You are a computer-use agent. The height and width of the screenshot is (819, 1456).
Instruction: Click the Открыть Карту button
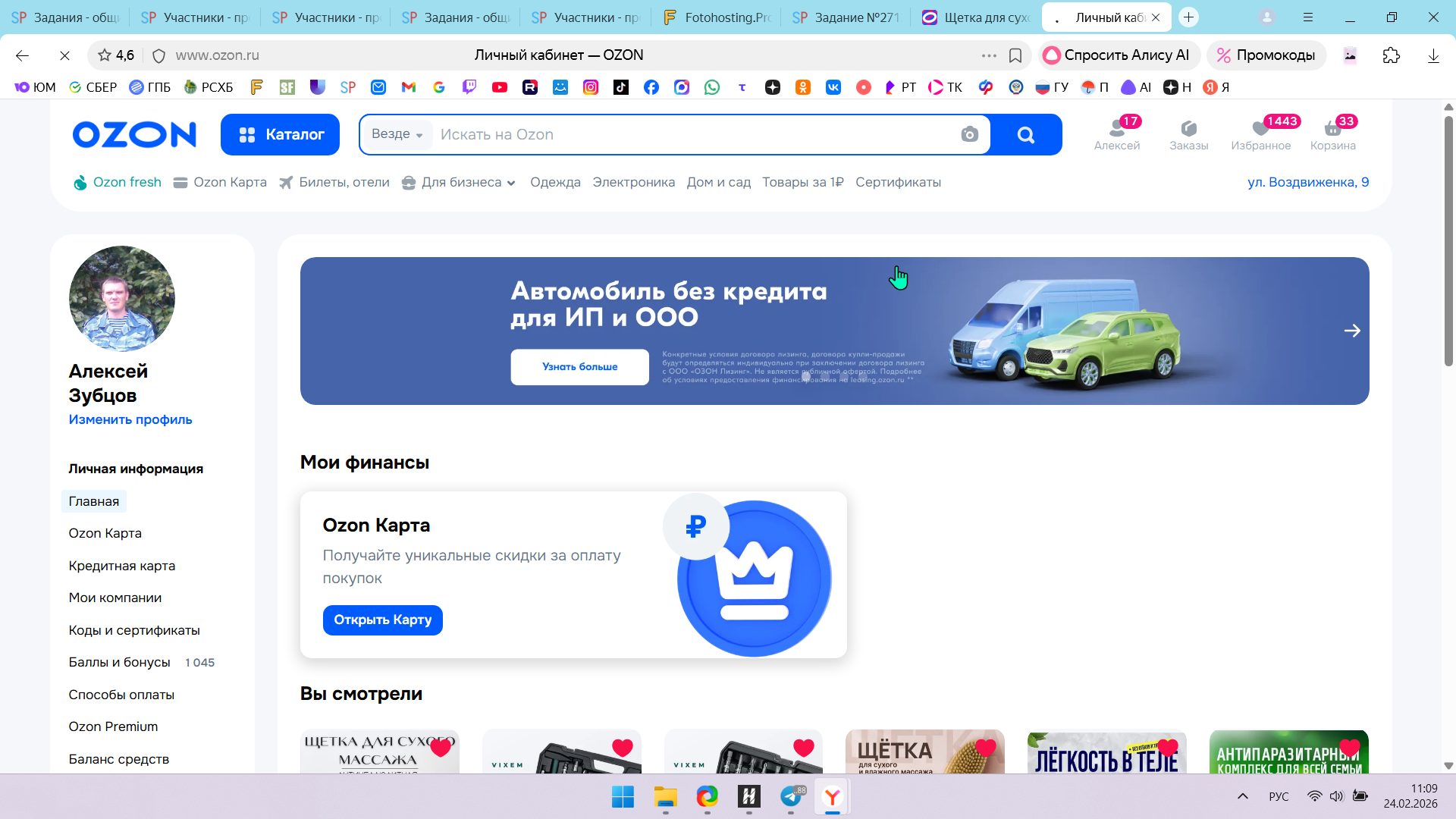(x=382, y=620)
